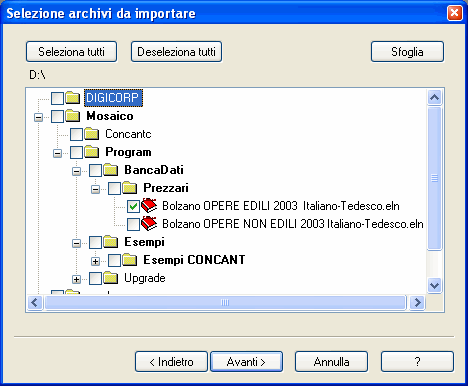This screenshot has width=468, height=386.
Task: Click the horizontal scrollbar thumb
Action: pos(225,303)
